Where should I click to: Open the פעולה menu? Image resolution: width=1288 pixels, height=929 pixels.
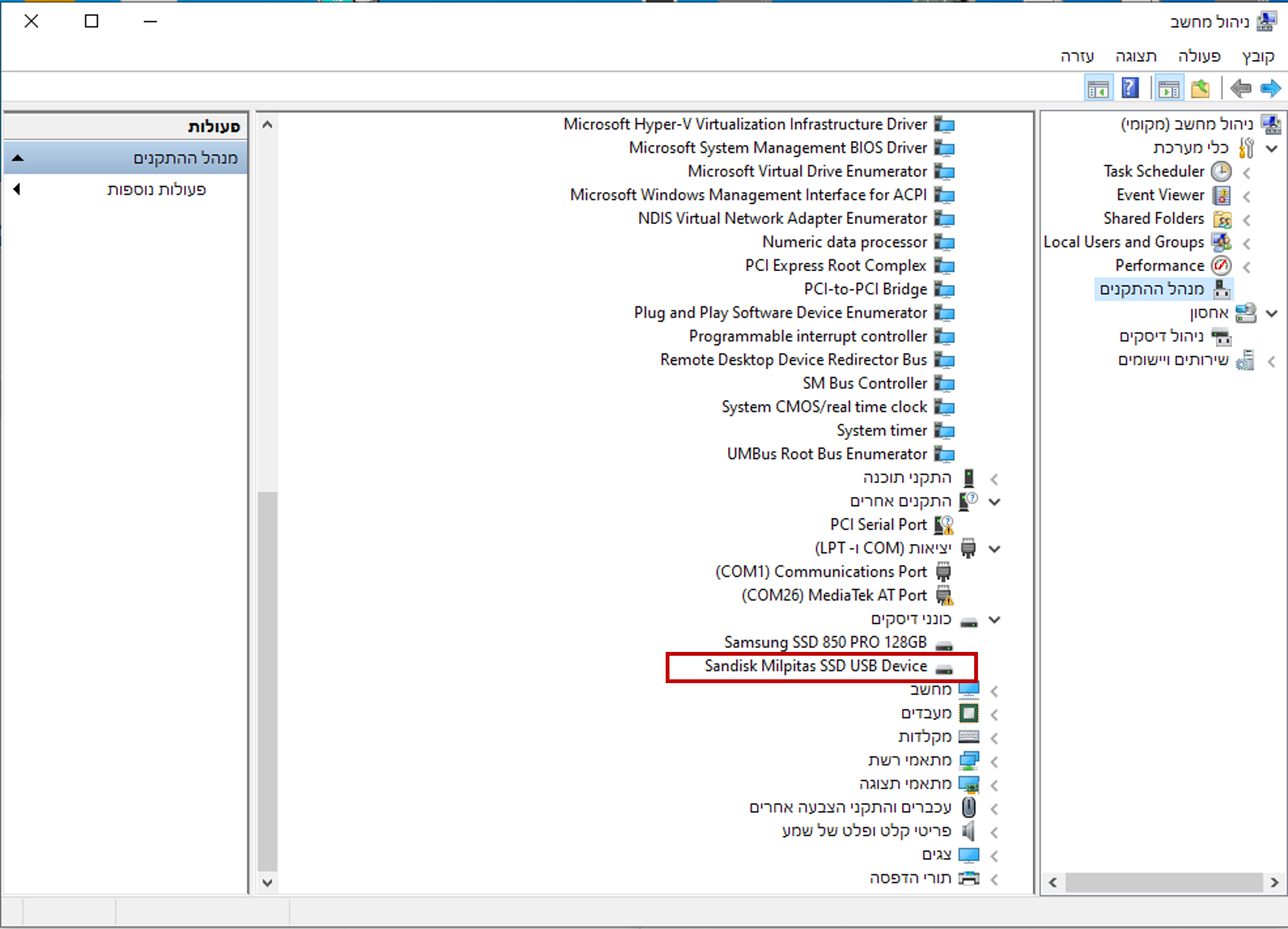[1199, 56]
